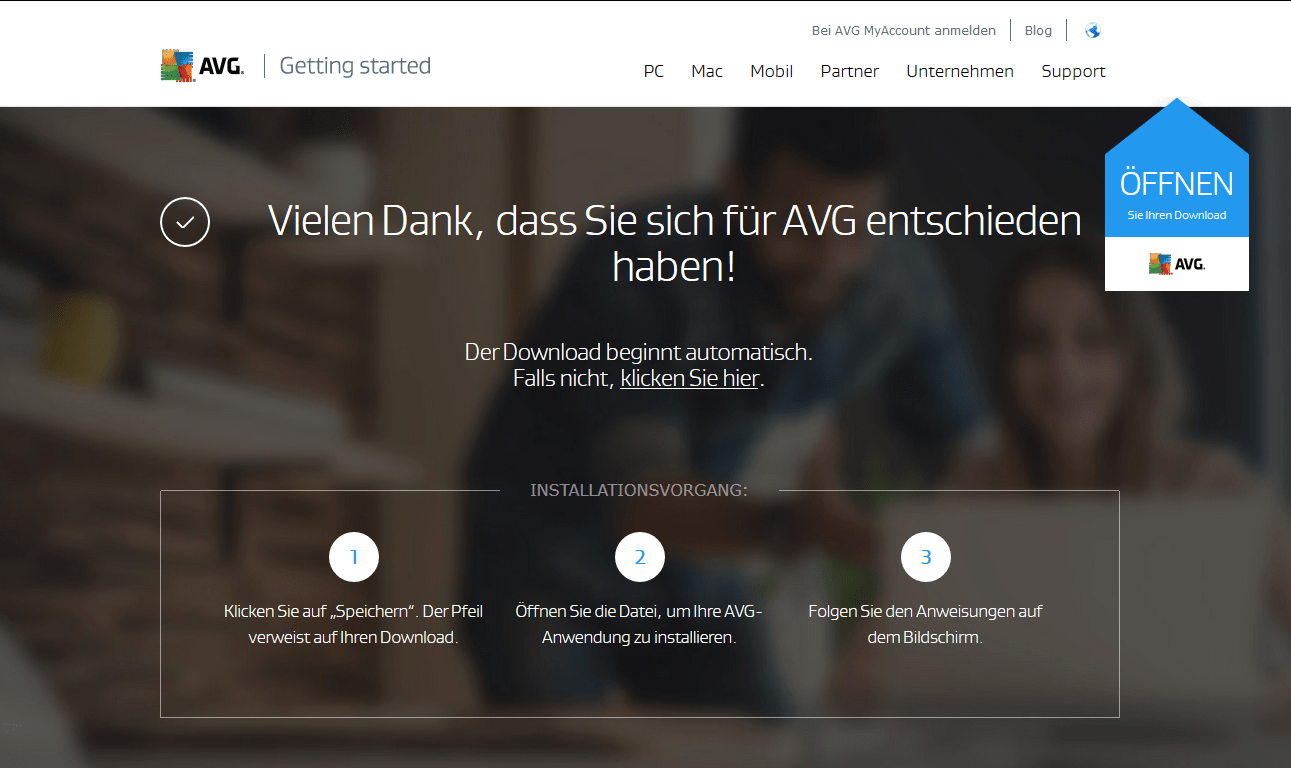Click the 'Vielen Dank' main heading

[674, 243]
